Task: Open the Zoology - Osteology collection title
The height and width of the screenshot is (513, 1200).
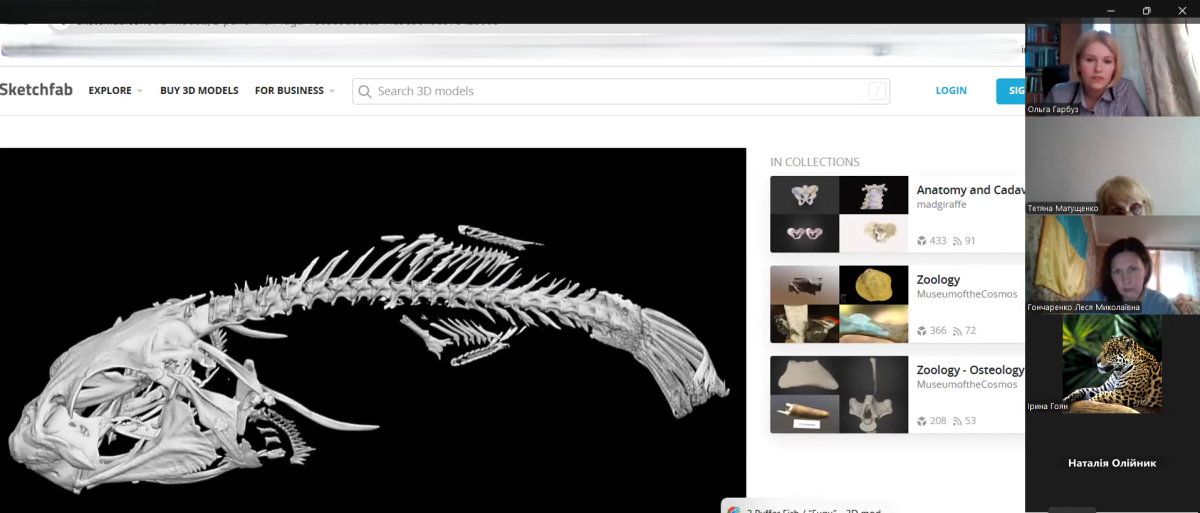Action: [x=970, y=370]
